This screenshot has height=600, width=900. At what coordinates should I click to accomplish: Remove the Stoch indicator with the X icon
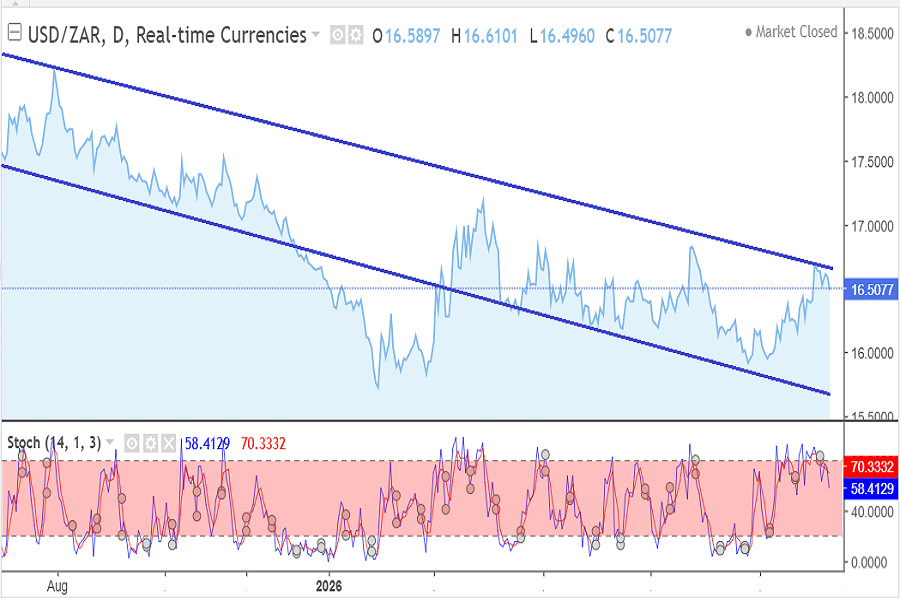point(168,443)
